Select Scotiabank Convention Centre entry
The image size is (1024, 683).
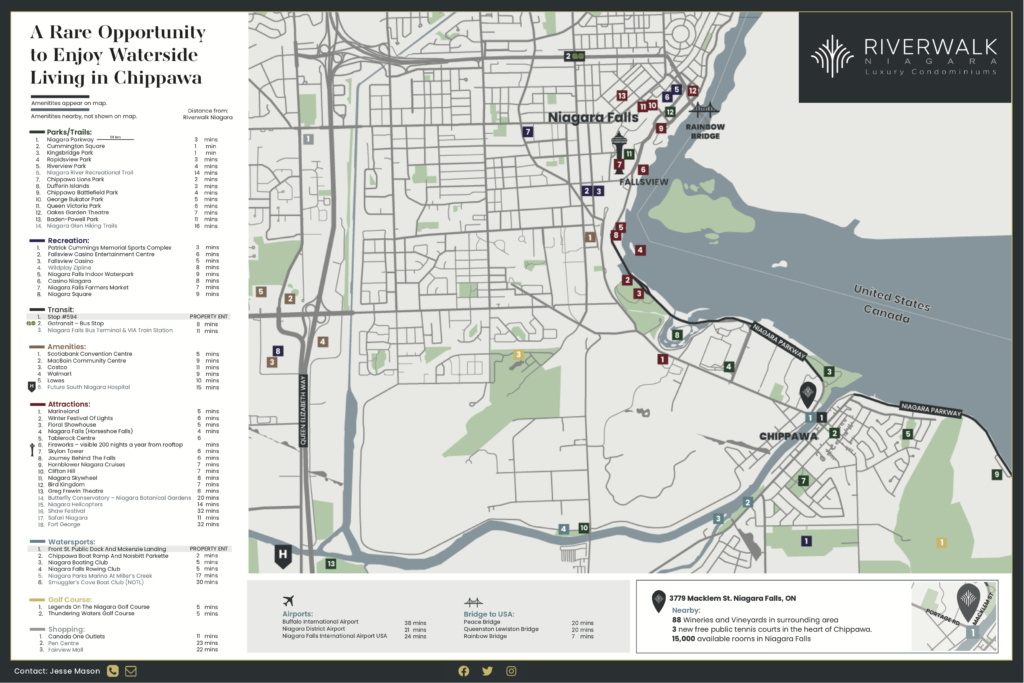click(x=89, y=354)
